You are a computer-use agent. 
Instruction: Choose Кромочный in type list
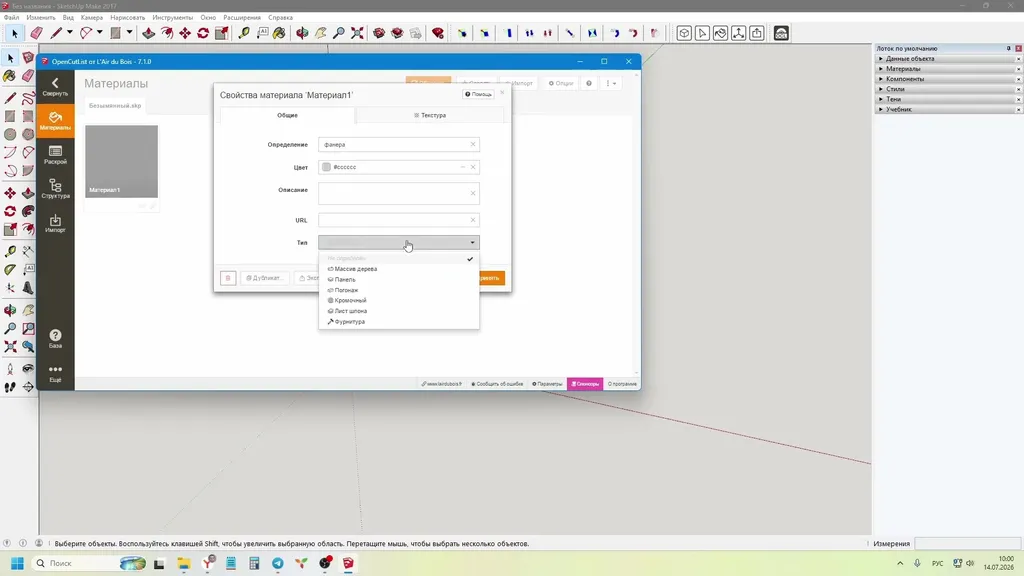click(398, 300)
